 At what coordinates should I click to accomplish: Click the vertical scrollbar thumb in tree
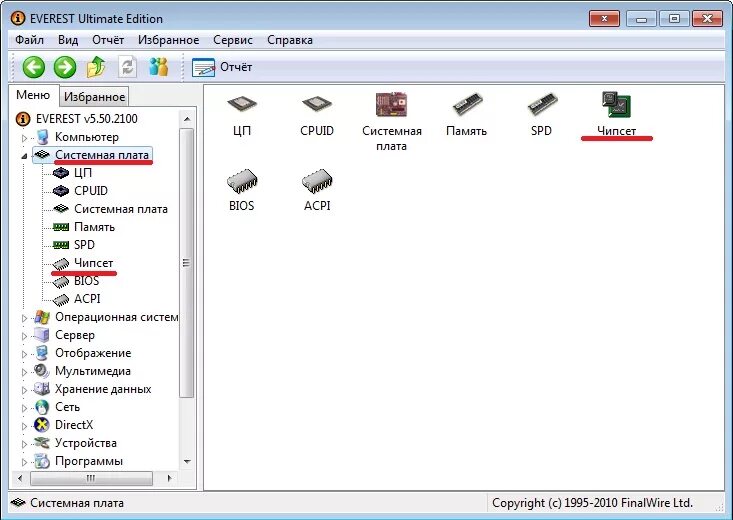[x=187, y=263]
